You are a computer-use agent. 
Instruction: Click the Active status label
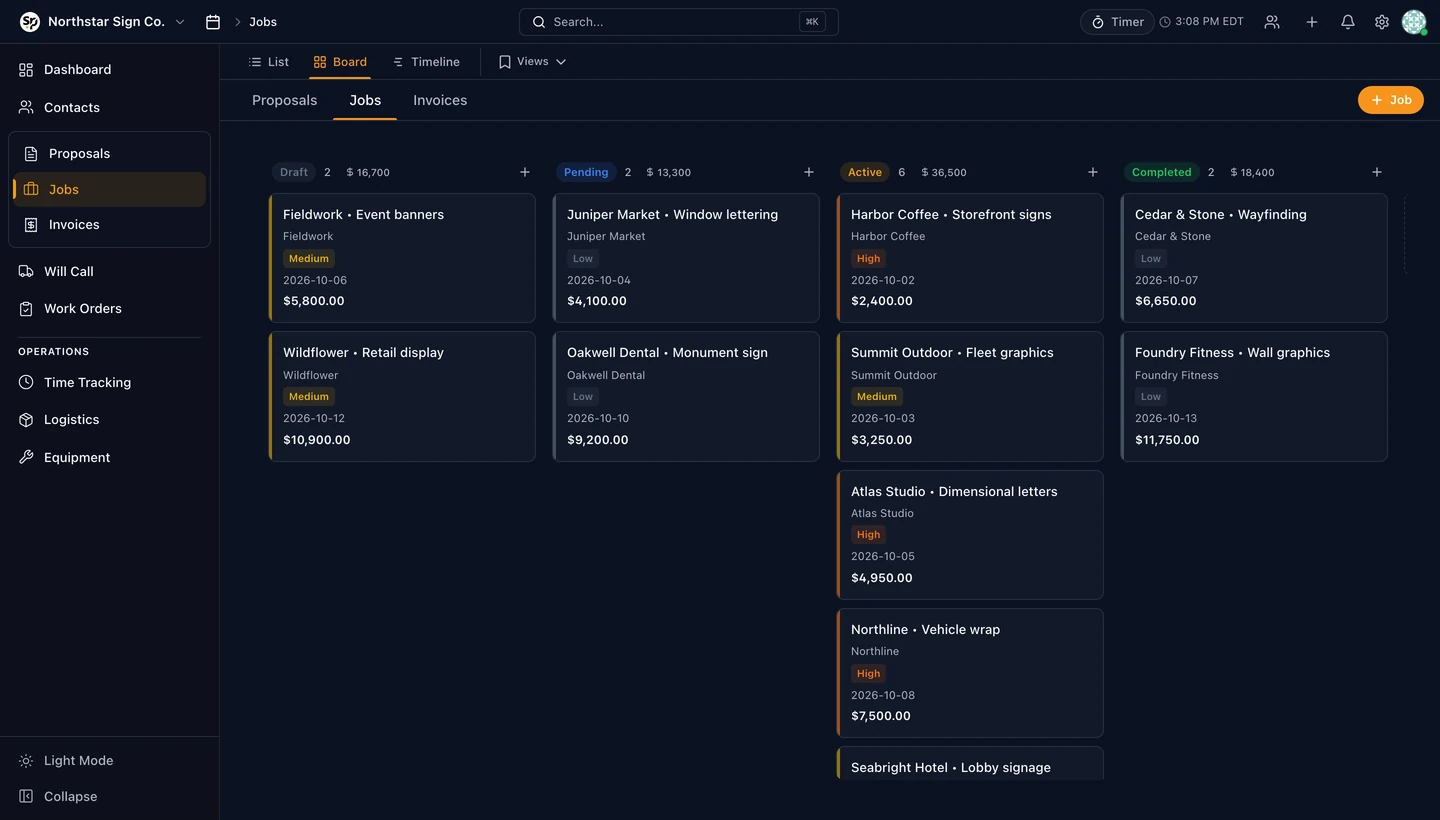coord(865,172)
